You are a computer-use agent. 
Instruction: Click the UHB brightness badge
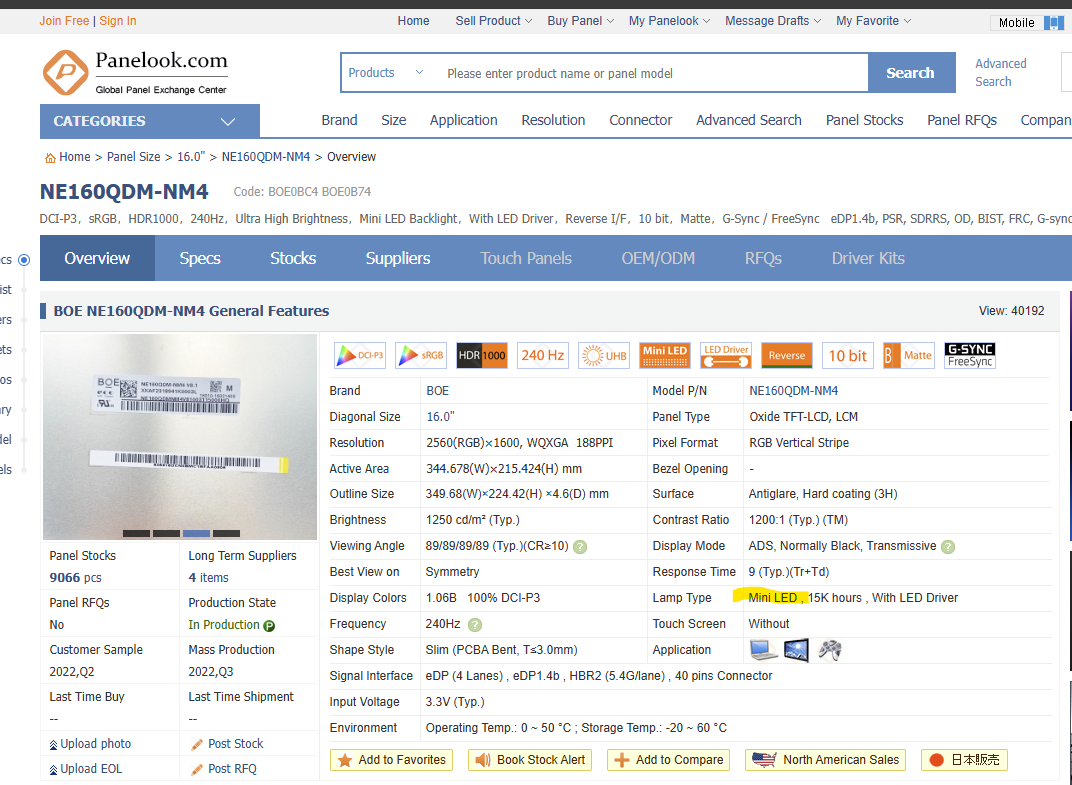click(604, 356)
